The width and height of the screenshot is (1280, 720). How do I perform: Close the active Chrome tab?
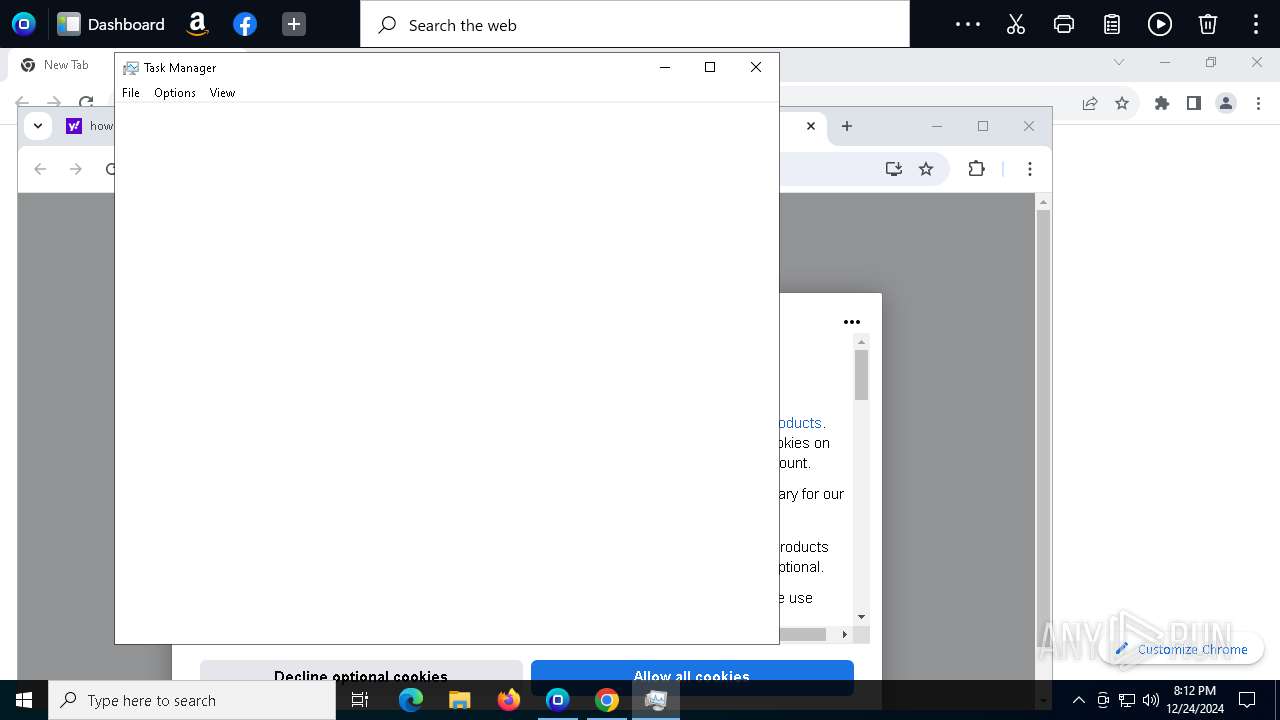point(811,126)
